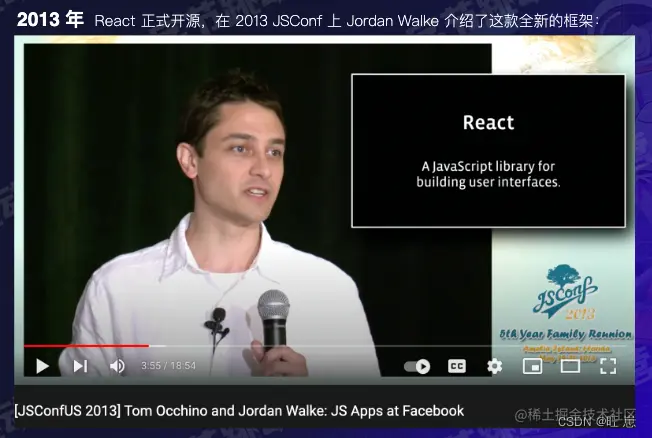Image resolution: width=652 pixels, height=438 pixels.
Task: Turn on closed captions
Action: [457, 366]
